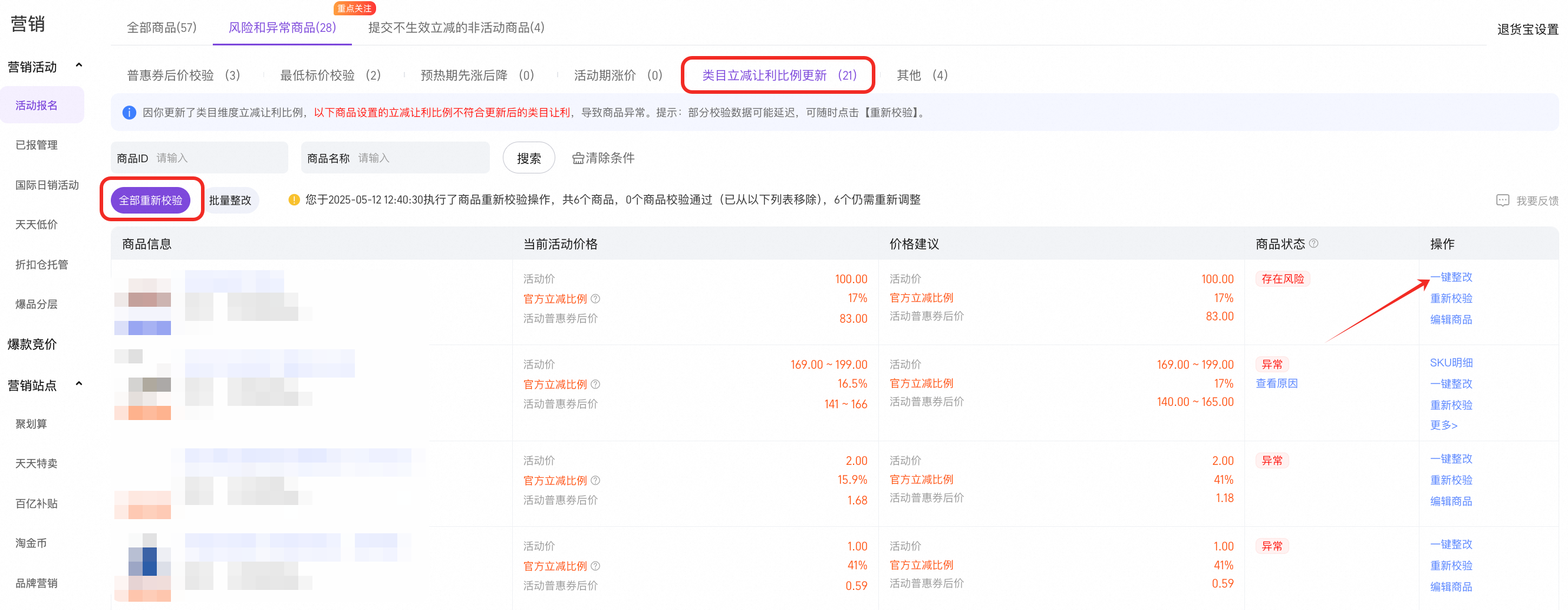This screenshot has width=1568, height=610.
Task: Open 国际日销活动 in sidebar
Action: pyautogui.click(x=47, y=185)
